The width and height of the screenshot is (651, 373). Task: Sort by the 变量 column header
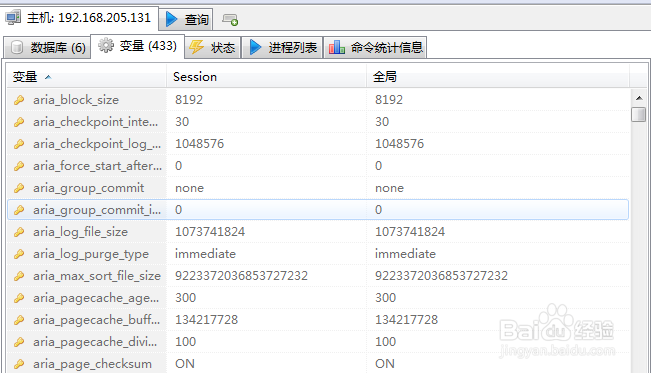point(86,76)
